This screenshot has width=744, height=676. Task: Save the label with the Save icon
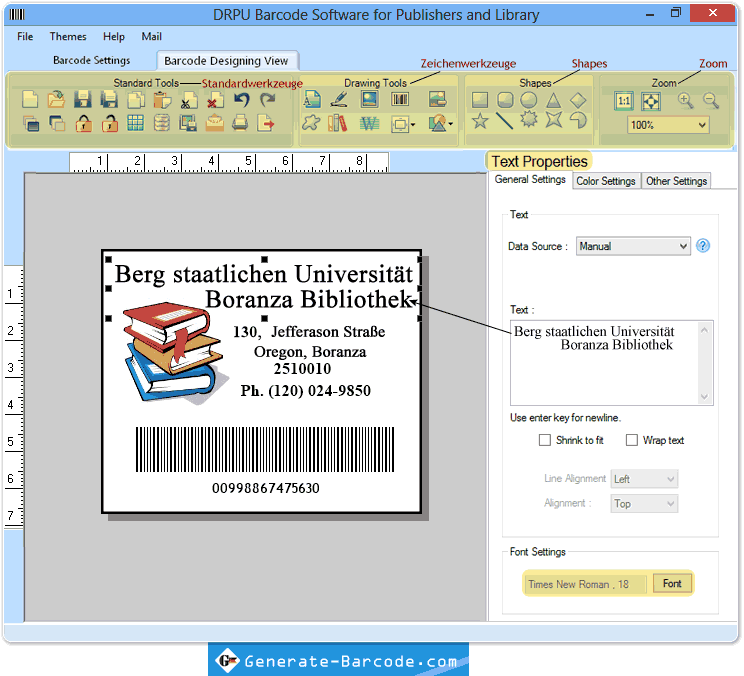tap(83, 100)
